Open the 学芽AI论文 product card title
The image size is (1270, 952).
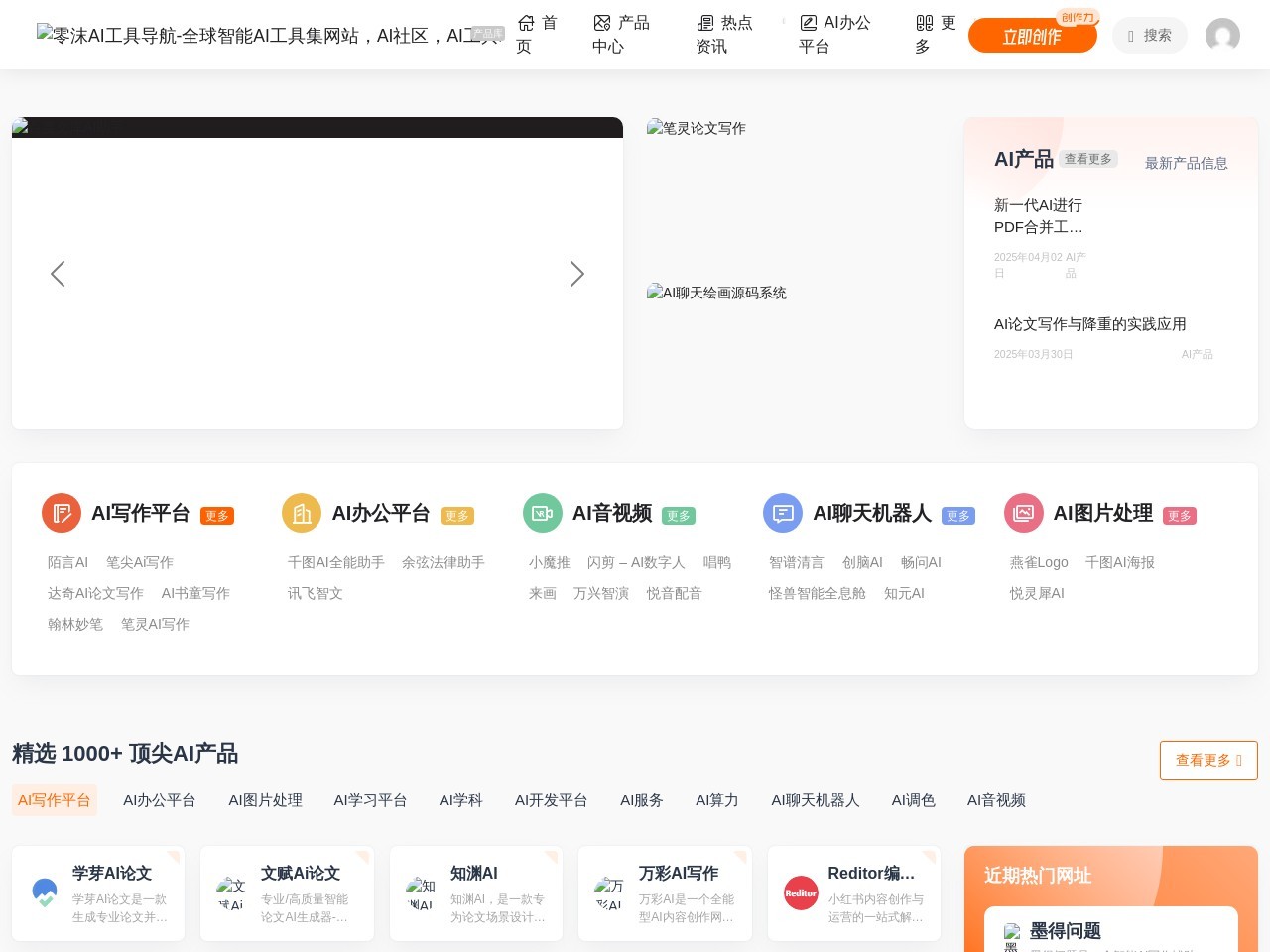112,873
